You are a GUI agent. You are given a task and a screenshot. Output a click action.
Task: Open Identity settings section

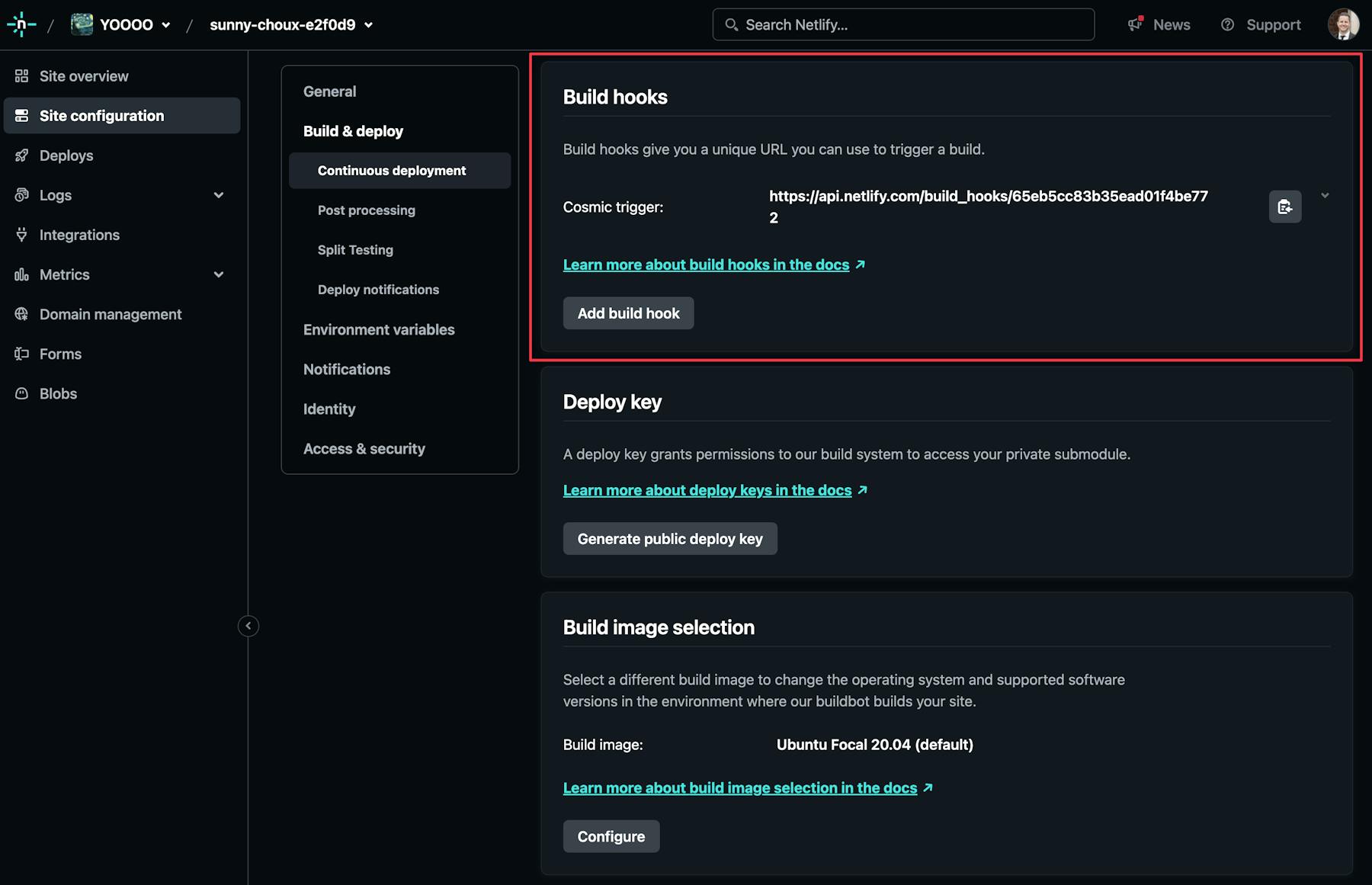click(329, 409)
